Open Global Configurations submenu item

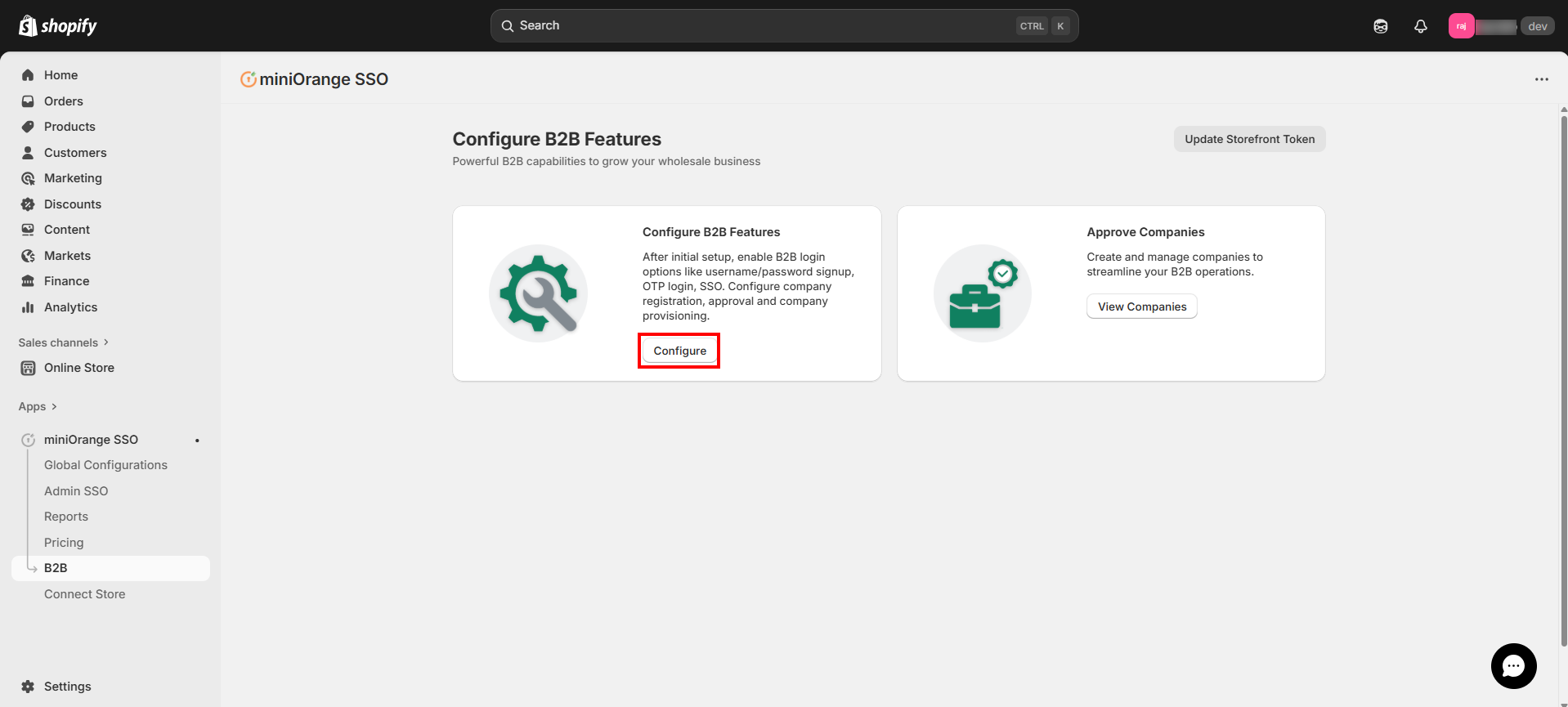pos(105,465)
